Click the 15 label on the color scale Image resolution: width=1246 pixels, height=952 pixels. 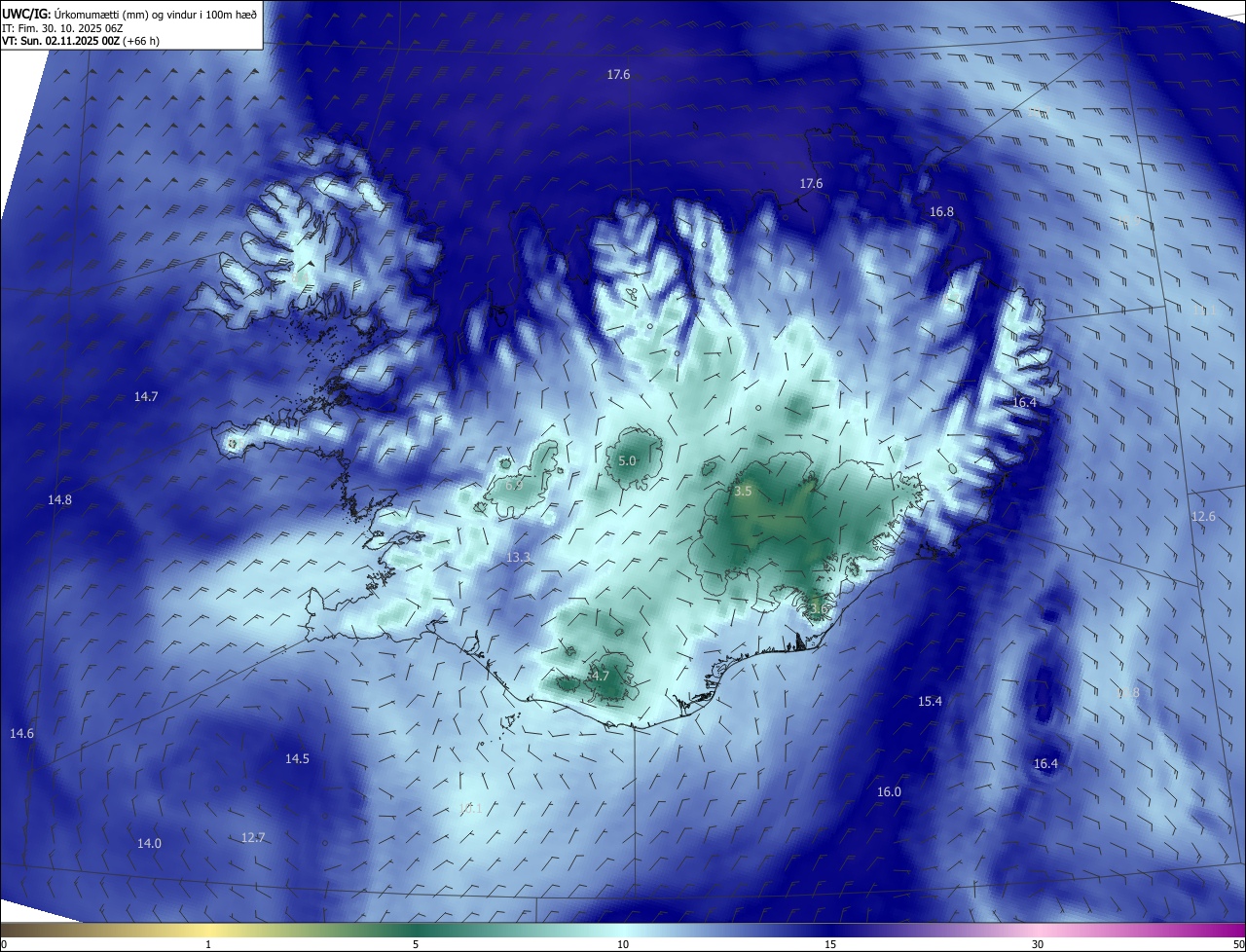(x=830, y=944)
